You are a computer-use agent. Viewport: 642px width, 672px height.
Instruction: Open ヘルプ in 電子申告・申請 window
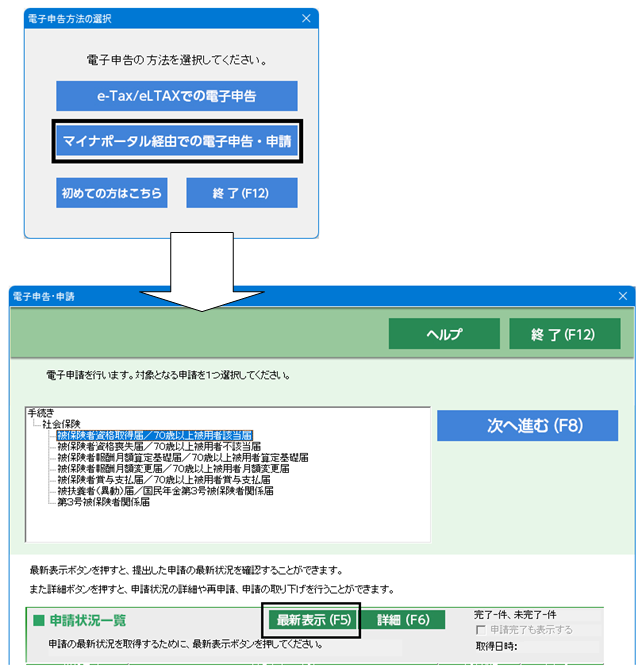(x=444, y=333)
